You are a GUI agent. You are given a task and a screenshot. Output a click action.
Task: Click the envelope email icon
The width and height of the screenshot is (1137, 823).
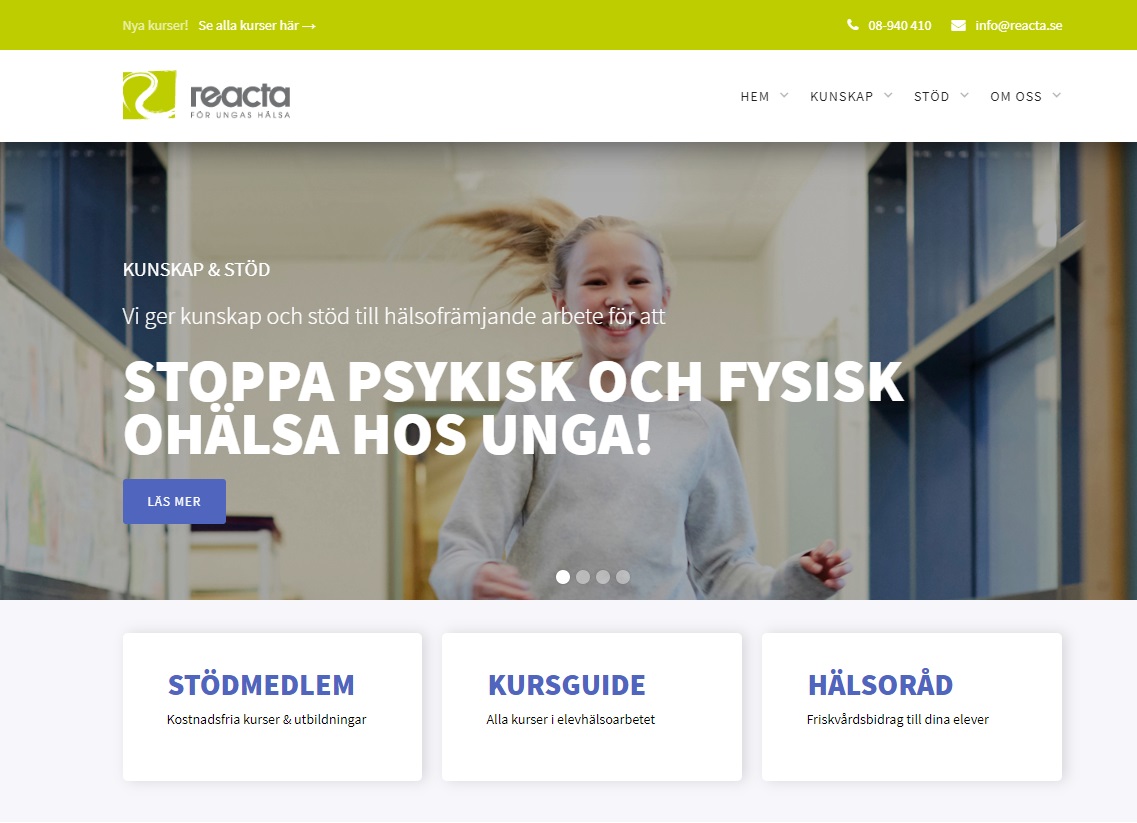click(x=958, y=25)
